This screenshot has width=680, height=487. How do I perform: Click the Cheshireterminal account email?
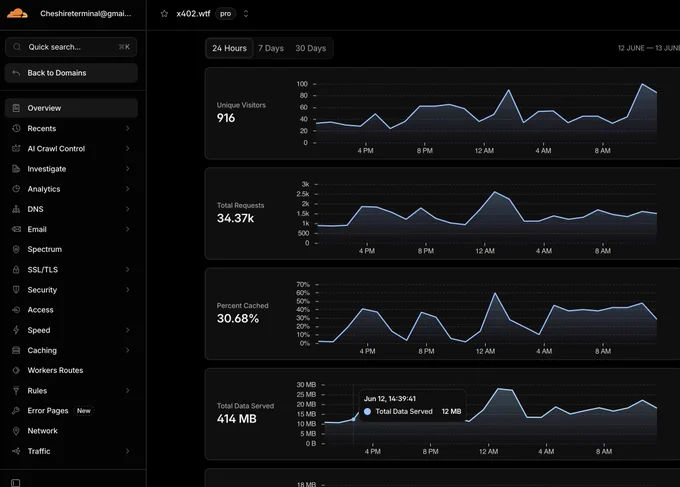pos(86,13)
